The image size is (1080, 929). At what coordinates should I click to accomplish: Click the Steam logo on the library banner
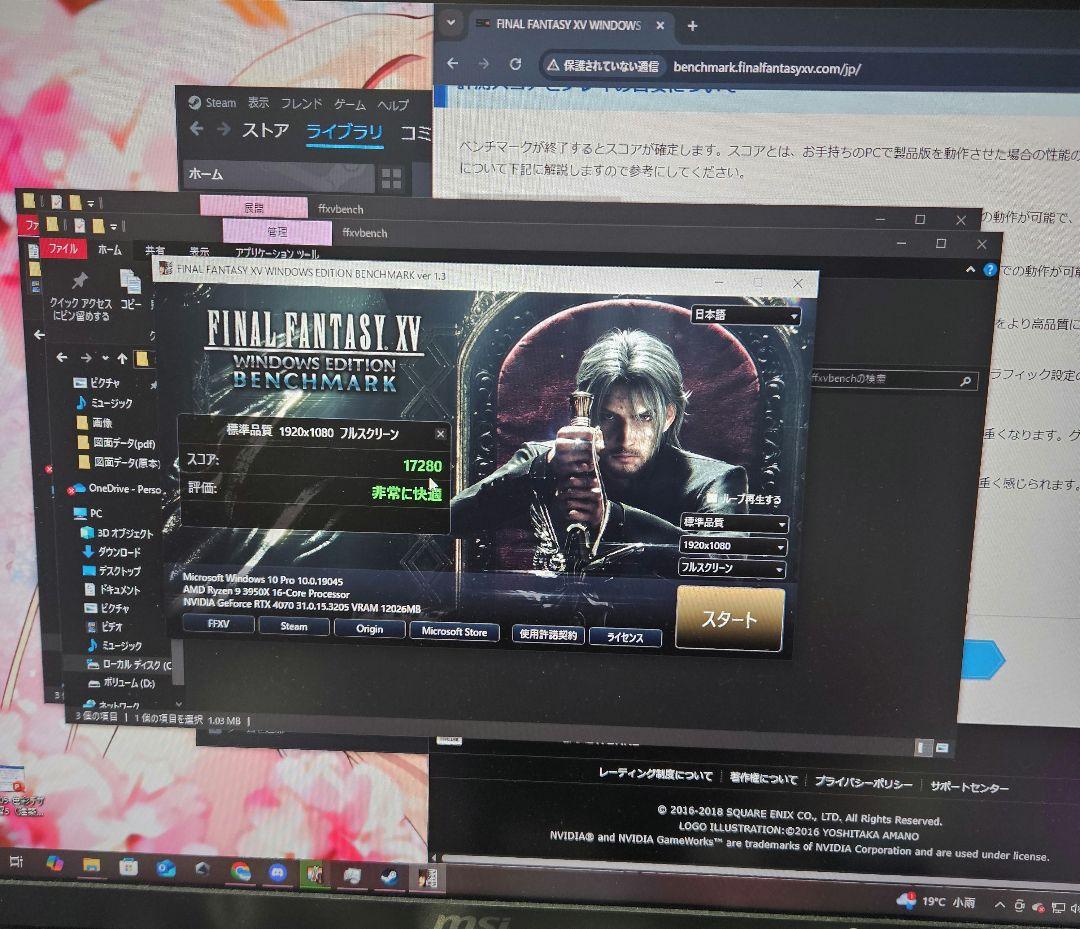tap(194, 101)
